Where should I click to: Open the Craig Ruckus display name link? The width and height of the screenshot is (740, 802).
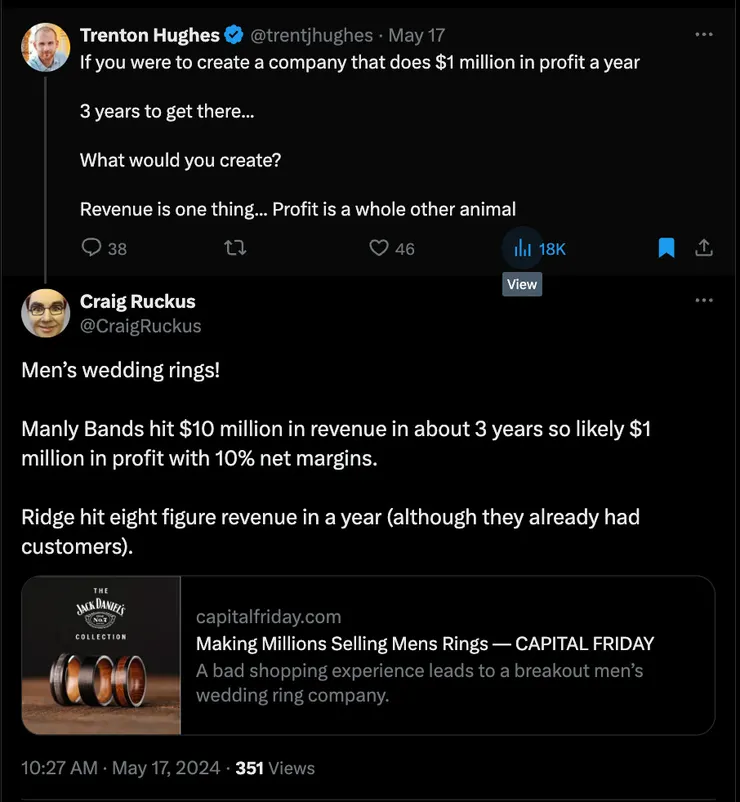tap(138, 301)
